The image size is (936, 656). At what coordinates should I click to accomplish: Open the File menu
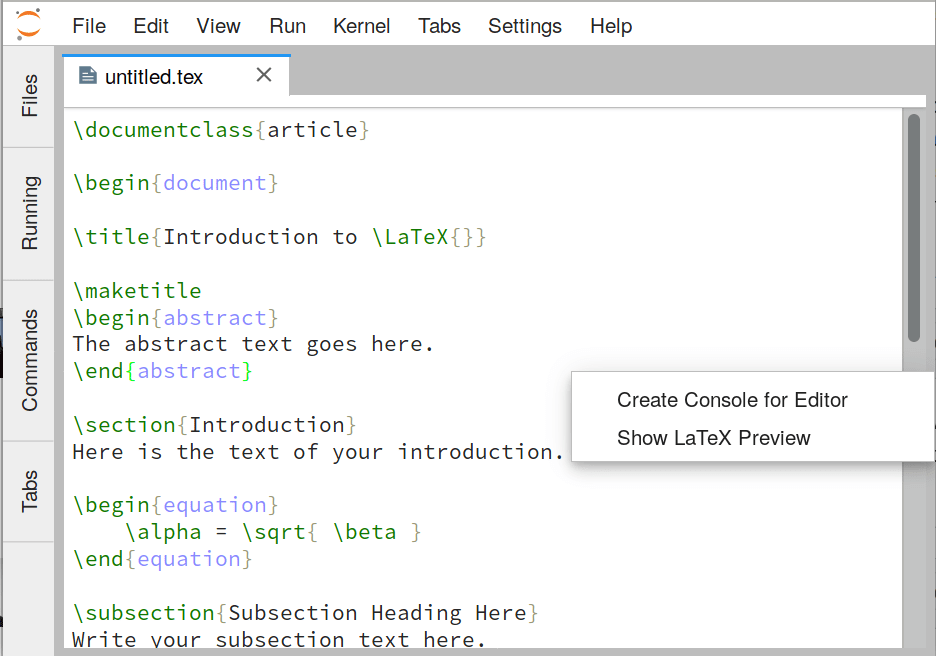(89, 26)
